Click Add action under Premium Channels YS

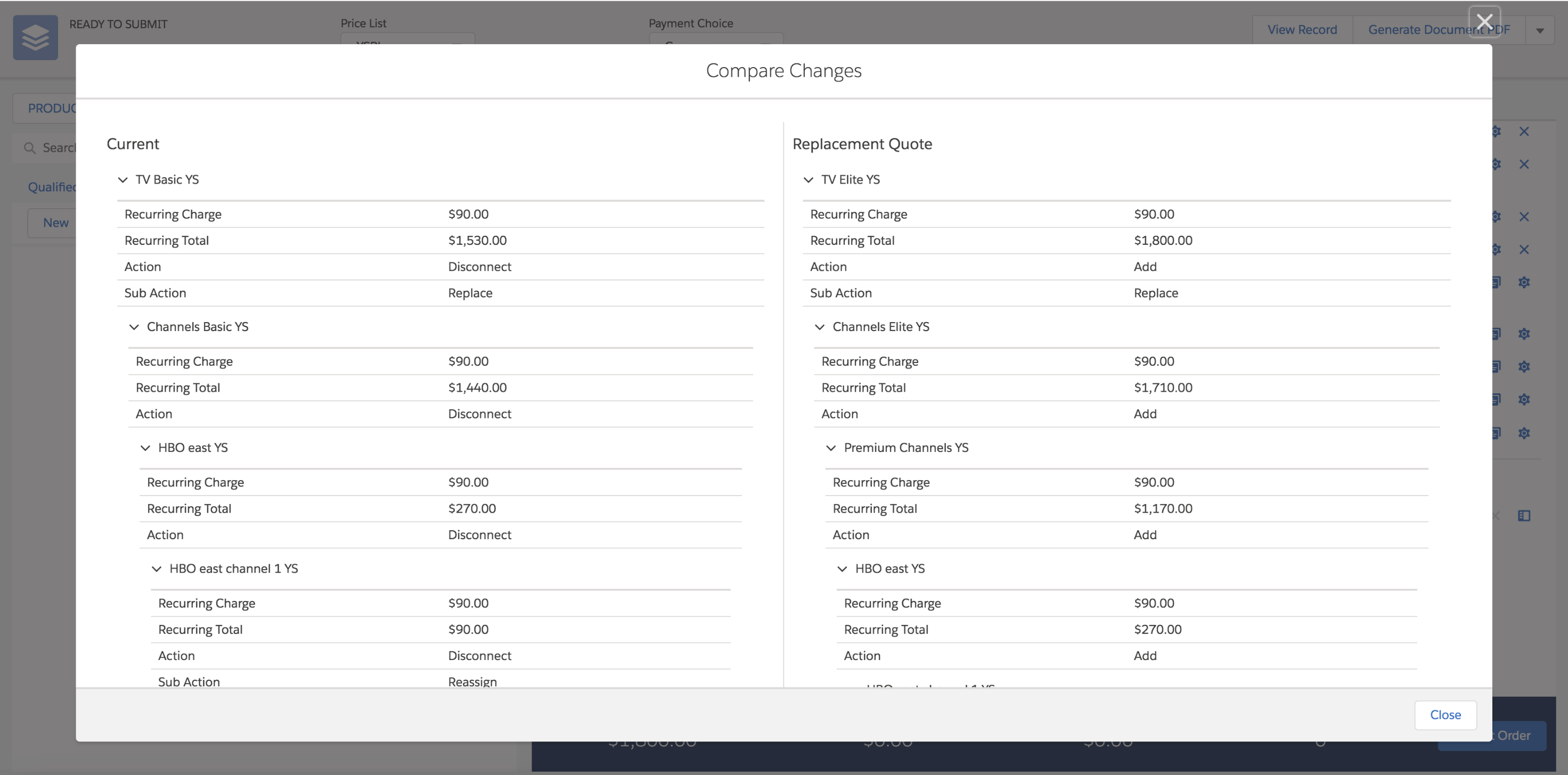[x=1145, y=535]
